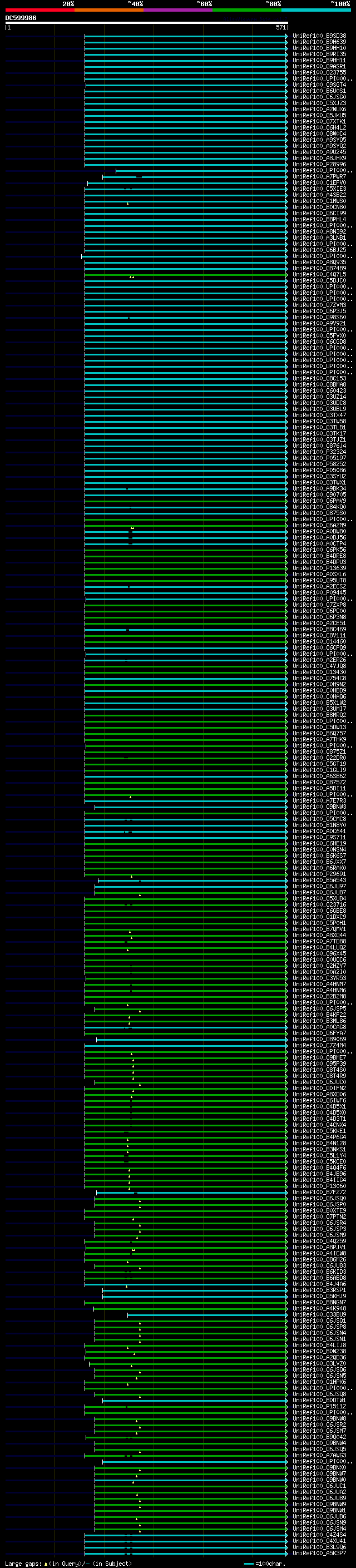The image size is (356, 1568).
Task: Open the UniRef100_B9SD38 hit link
Action: (x=319, y=36)
